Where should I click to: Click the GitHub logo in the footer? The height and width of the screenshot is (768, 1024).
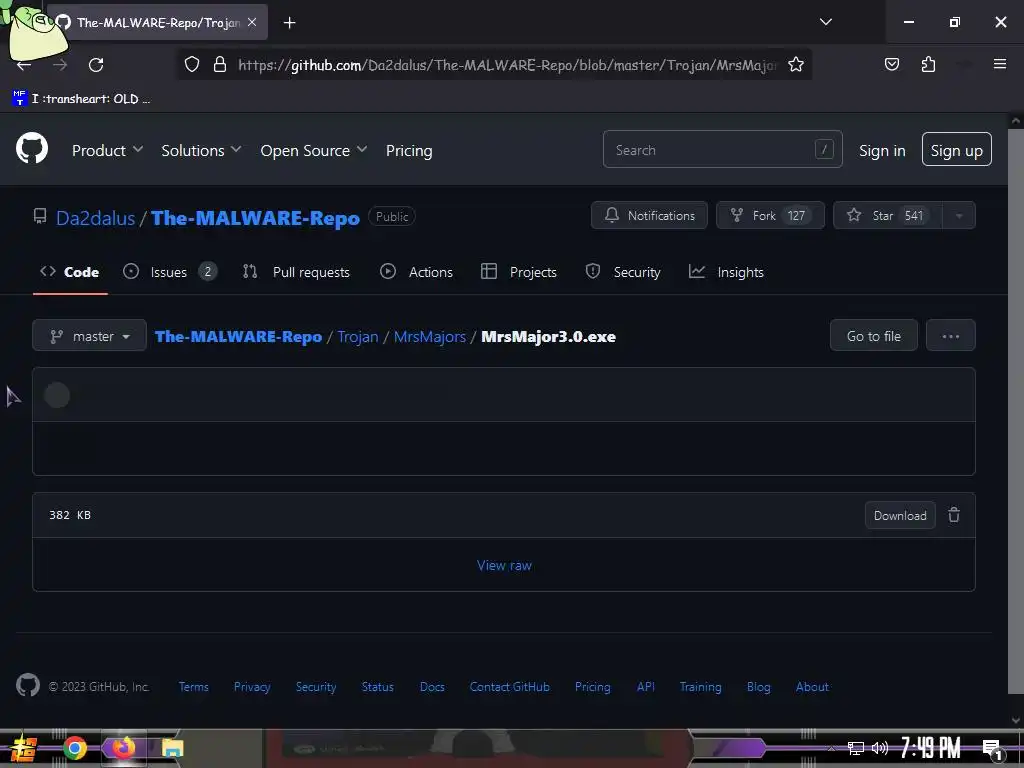coord(28,685)
